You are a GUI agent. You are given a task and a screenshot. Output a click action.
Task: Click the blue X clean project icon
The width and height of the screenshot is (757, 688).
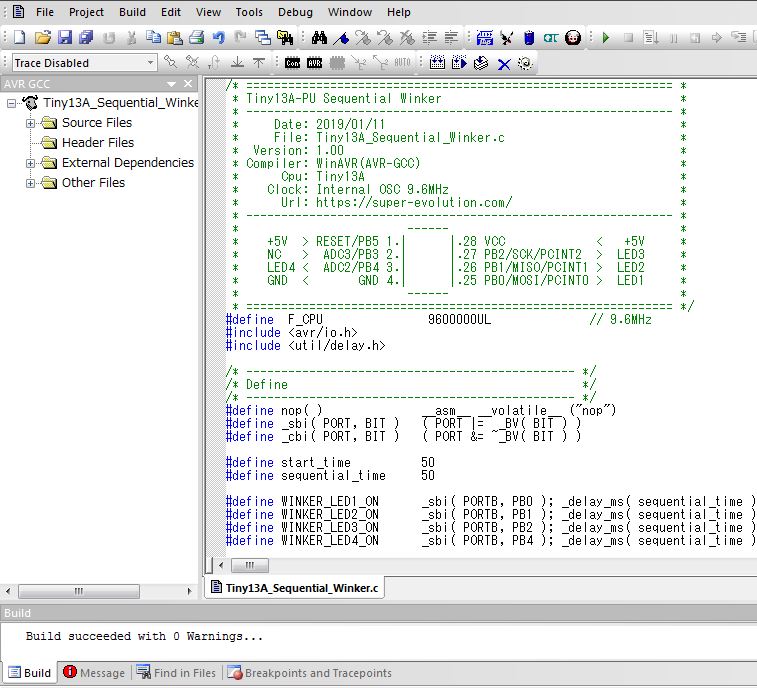(504, 63)
